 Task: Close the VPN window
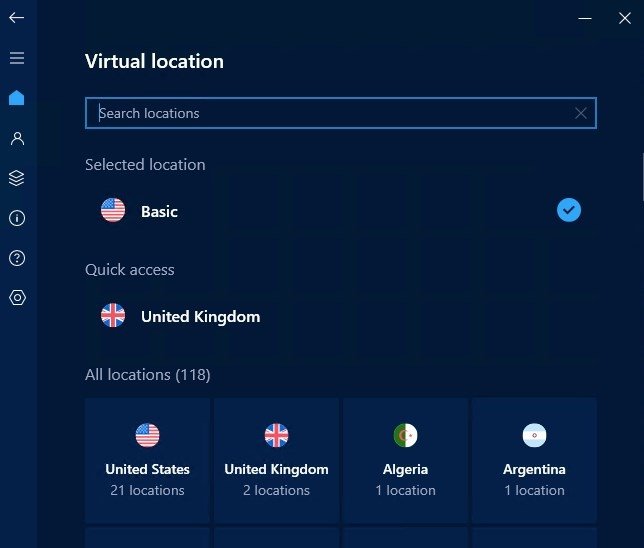[625, 18]
